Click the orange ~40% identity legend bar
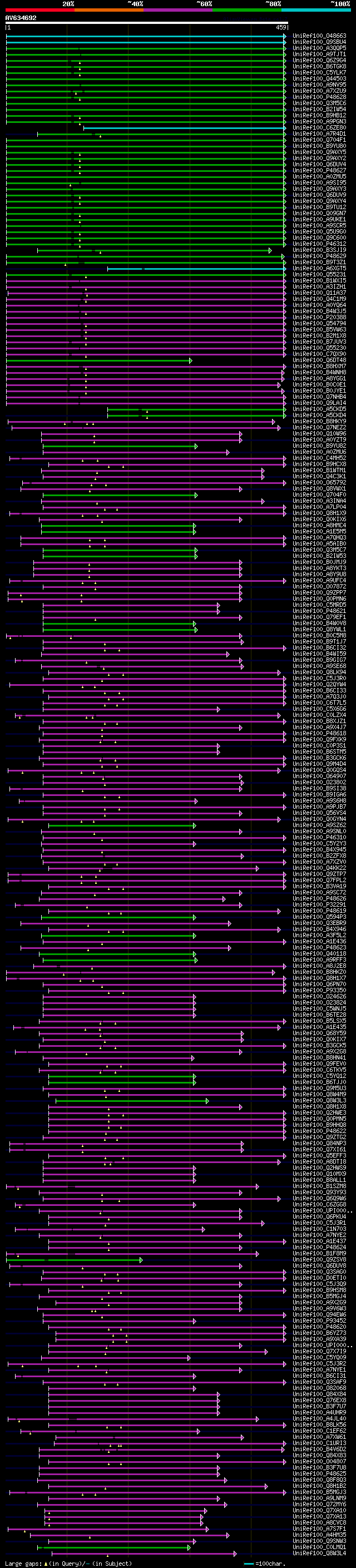Image resolution: width=356 pixels, height=1568 pixels. [x=109, y=10]
